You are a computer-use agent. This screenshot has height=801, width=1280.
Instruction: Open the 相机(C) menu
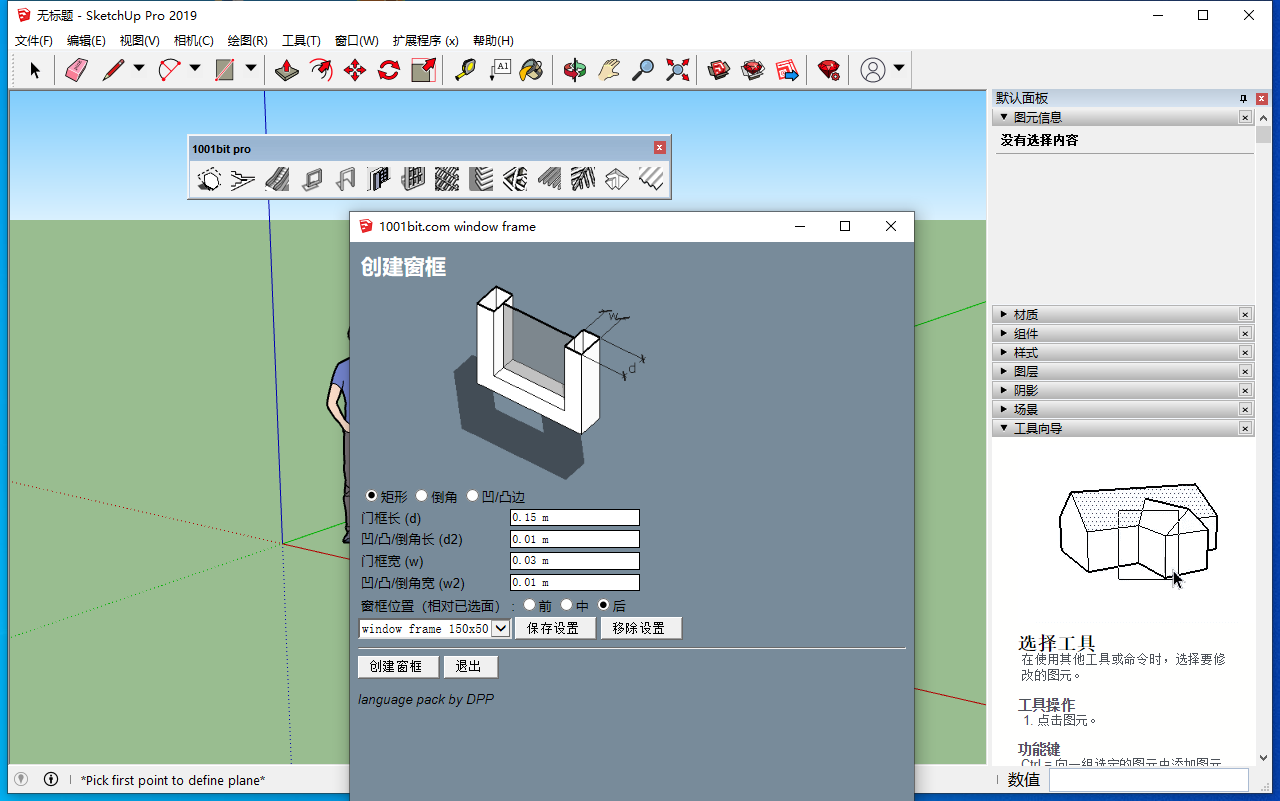(193, 41)
